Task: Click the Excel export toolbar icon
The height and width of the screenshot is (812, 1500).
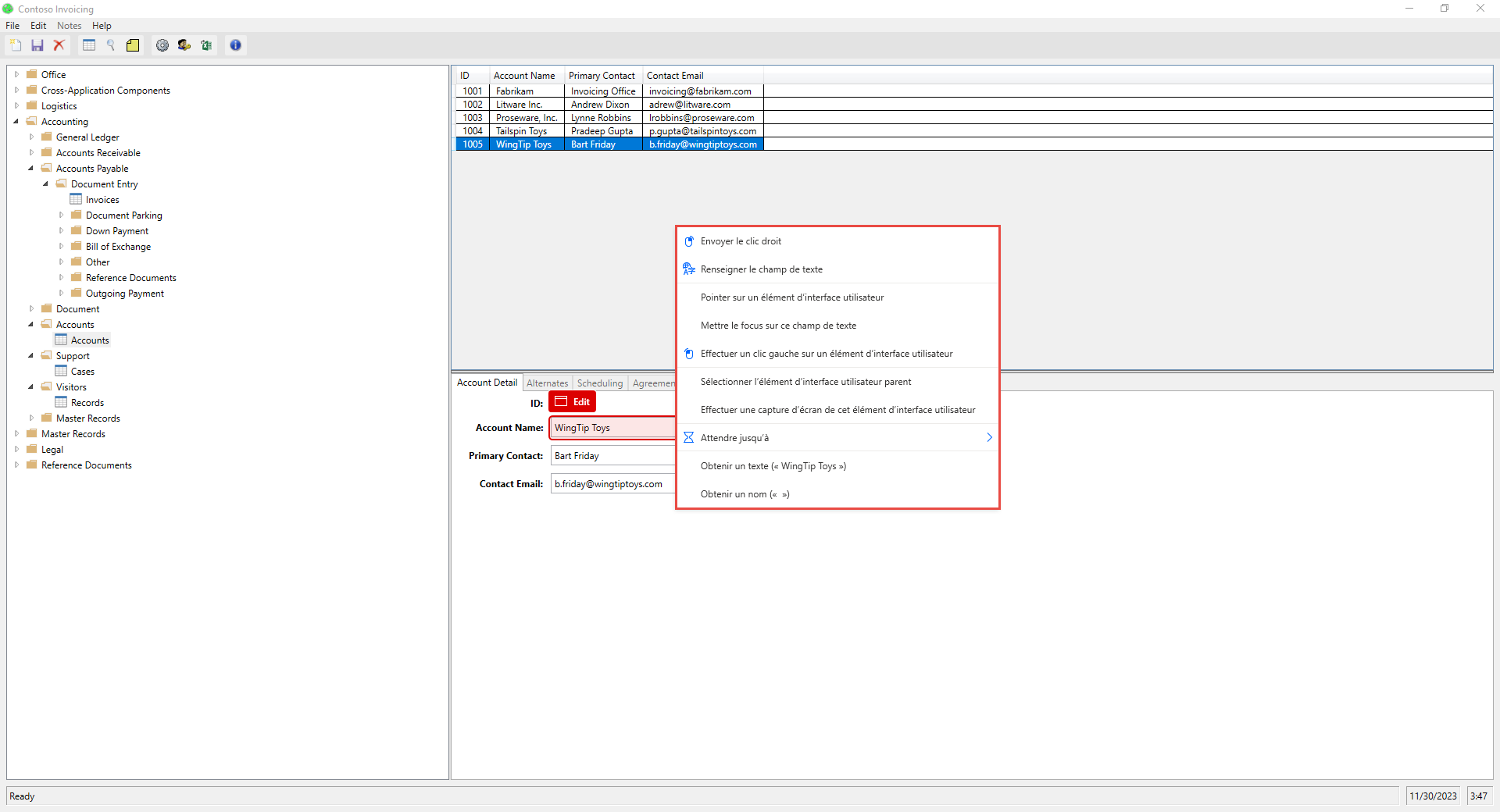Action: click(206, 45)
